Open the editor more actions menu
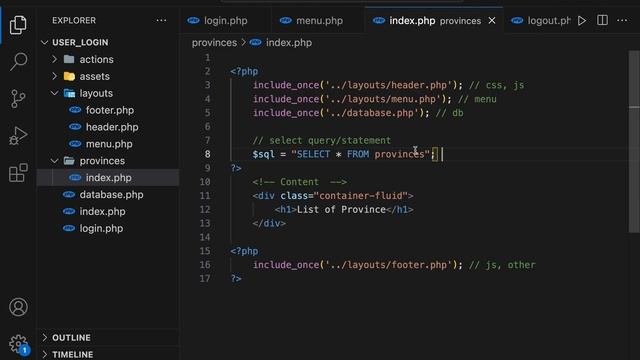 coord(622,20)
